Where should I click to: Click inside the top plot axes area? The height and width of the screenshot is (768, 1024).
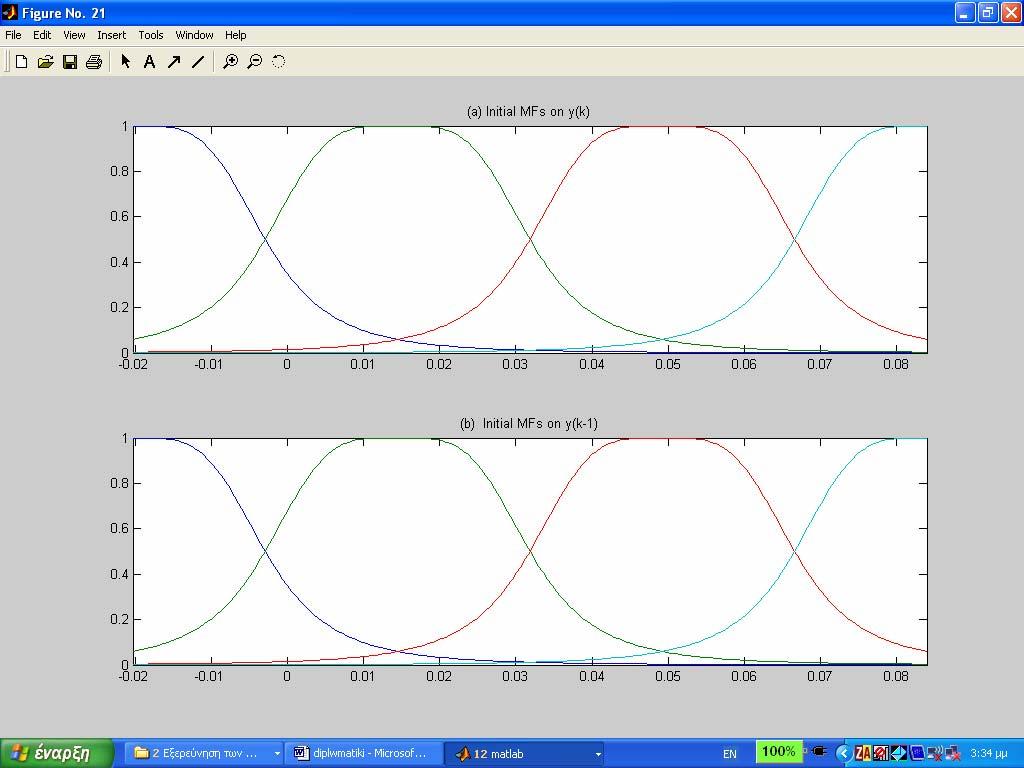(x=530, y=239)
